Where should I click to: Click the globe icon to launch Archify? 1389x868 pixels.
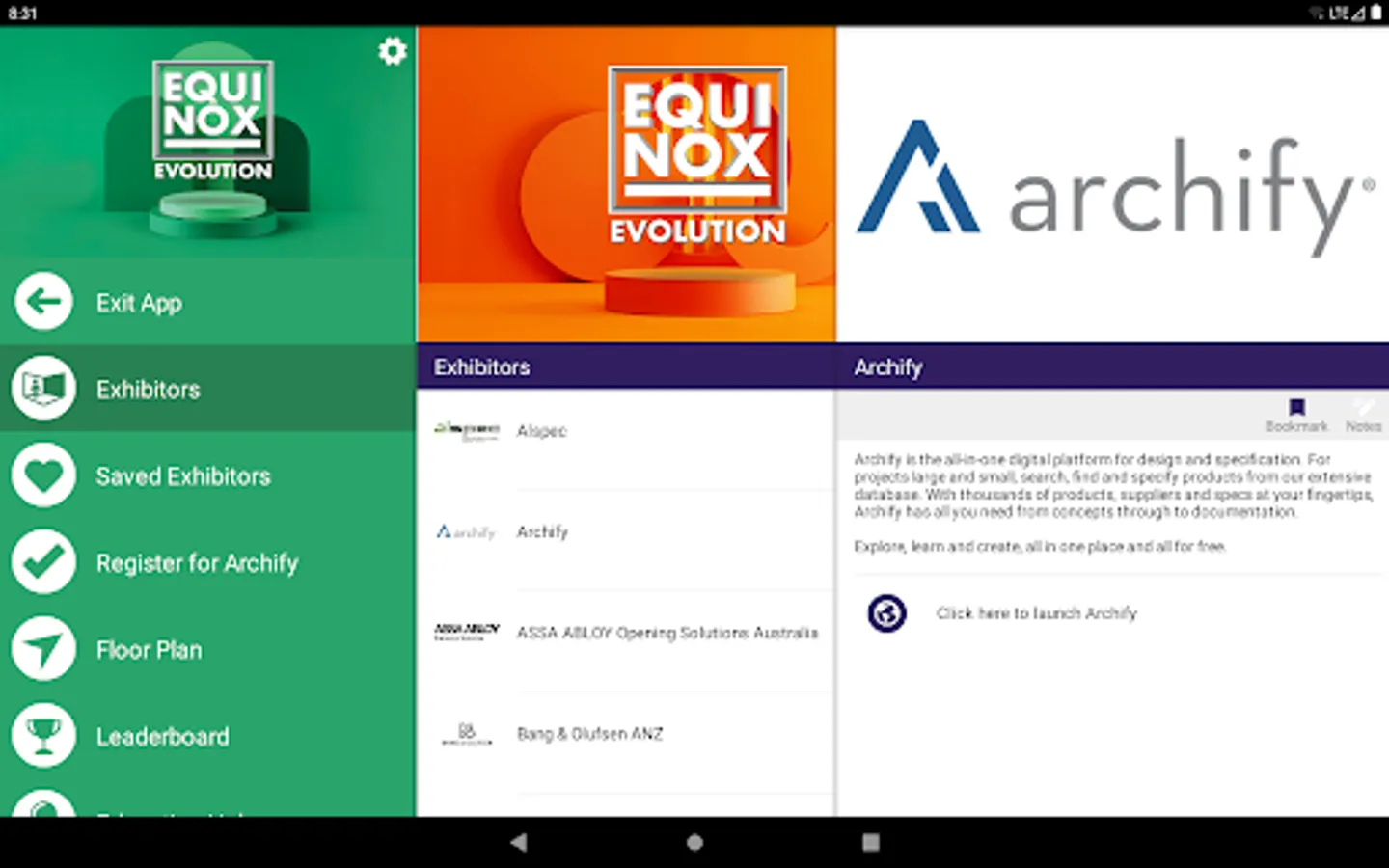[886, 613]
